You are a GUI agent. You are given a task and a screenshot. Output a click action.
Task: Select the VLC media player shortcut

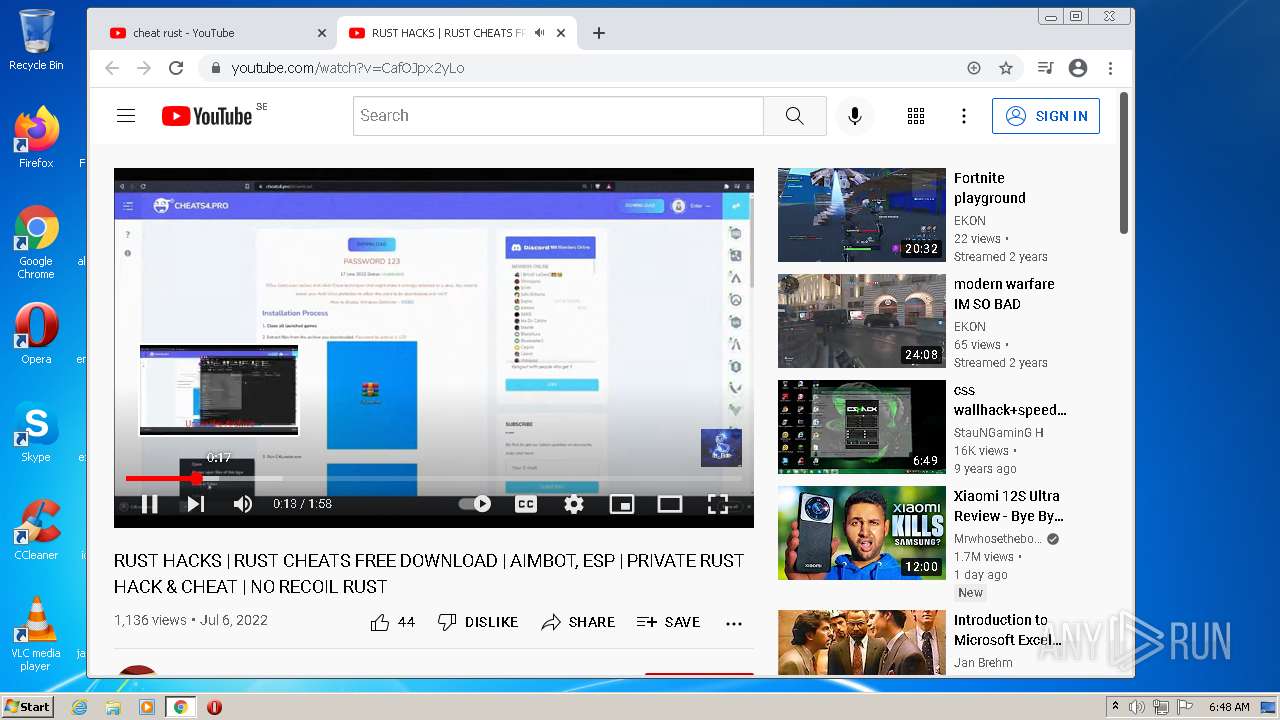pos(36,633)
